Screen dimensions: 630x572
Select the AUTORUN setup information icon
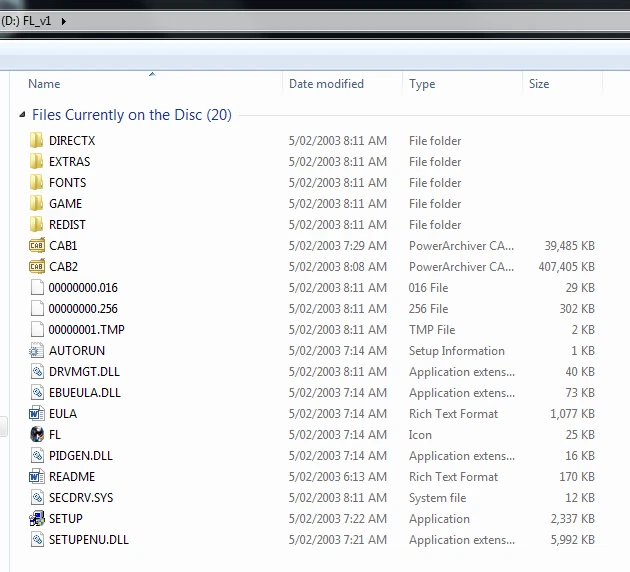tap(37, 351)
